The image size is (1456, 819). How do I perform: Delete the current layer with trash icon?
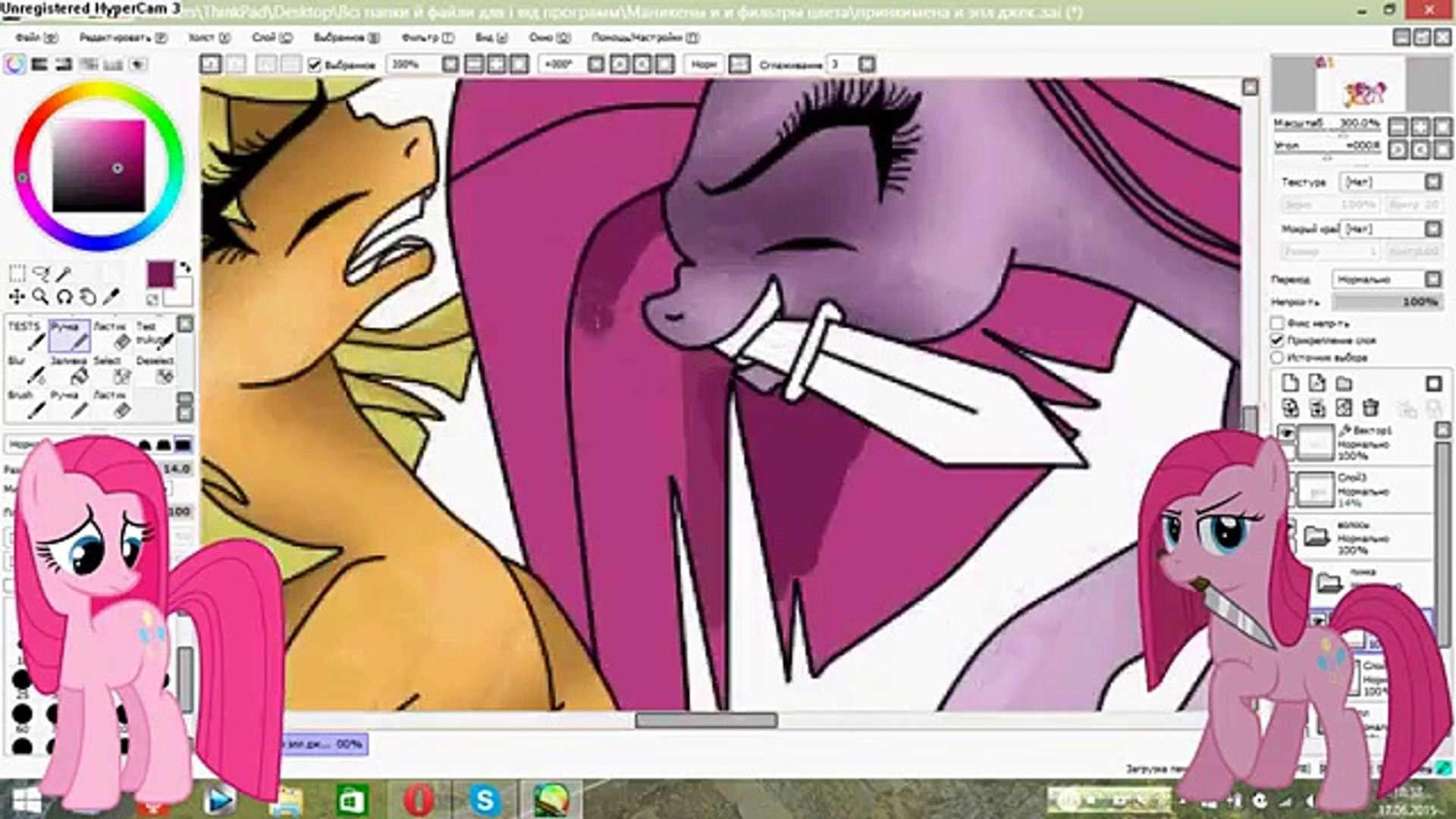pos(1370,408)
